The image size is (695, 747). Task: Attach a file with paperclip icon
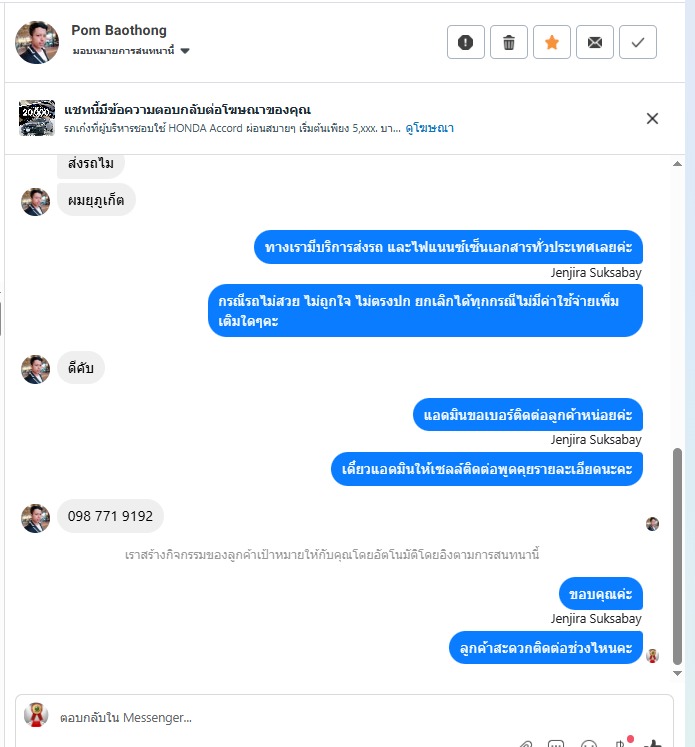[x=525, y=744]
